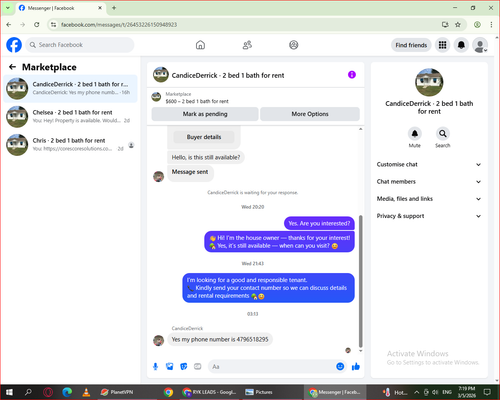Open the Groups icon in top navigation
Screen dimensions: 500x400
pyautogui.click(x=294, y=45)
